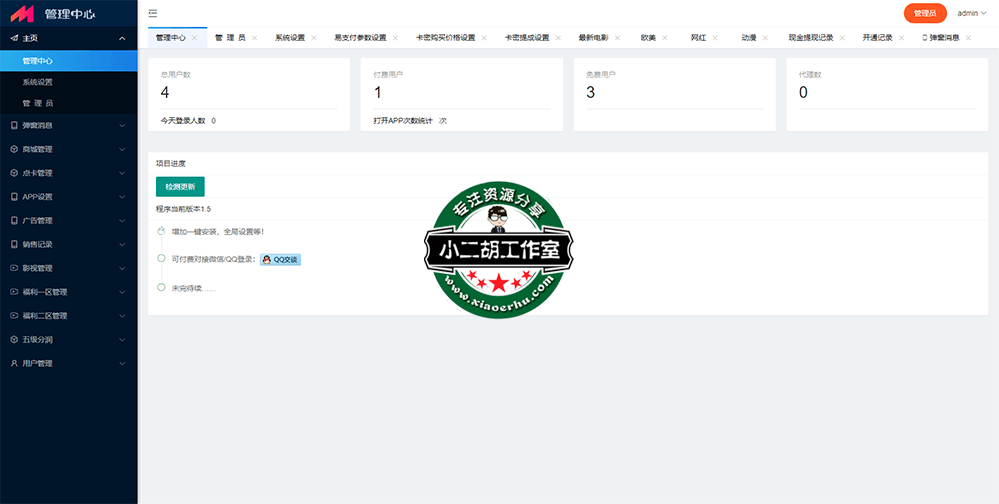The height and width of the screenshot is (504, 999).
Task: Click the red M logo in header
Action: coord(22,14)
